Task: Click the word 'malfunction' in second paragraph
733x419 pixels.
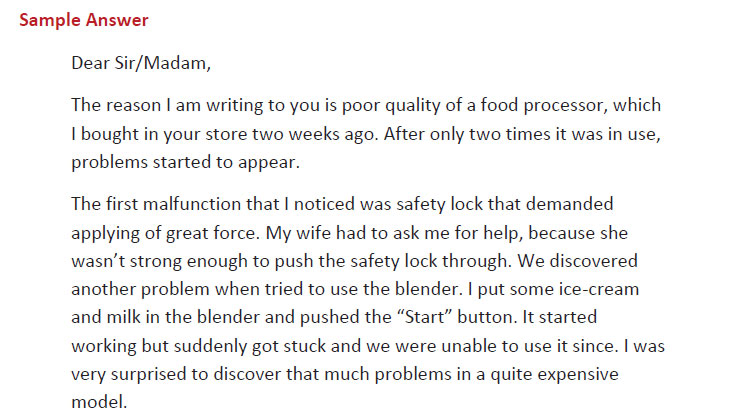Action: [195, 204]
